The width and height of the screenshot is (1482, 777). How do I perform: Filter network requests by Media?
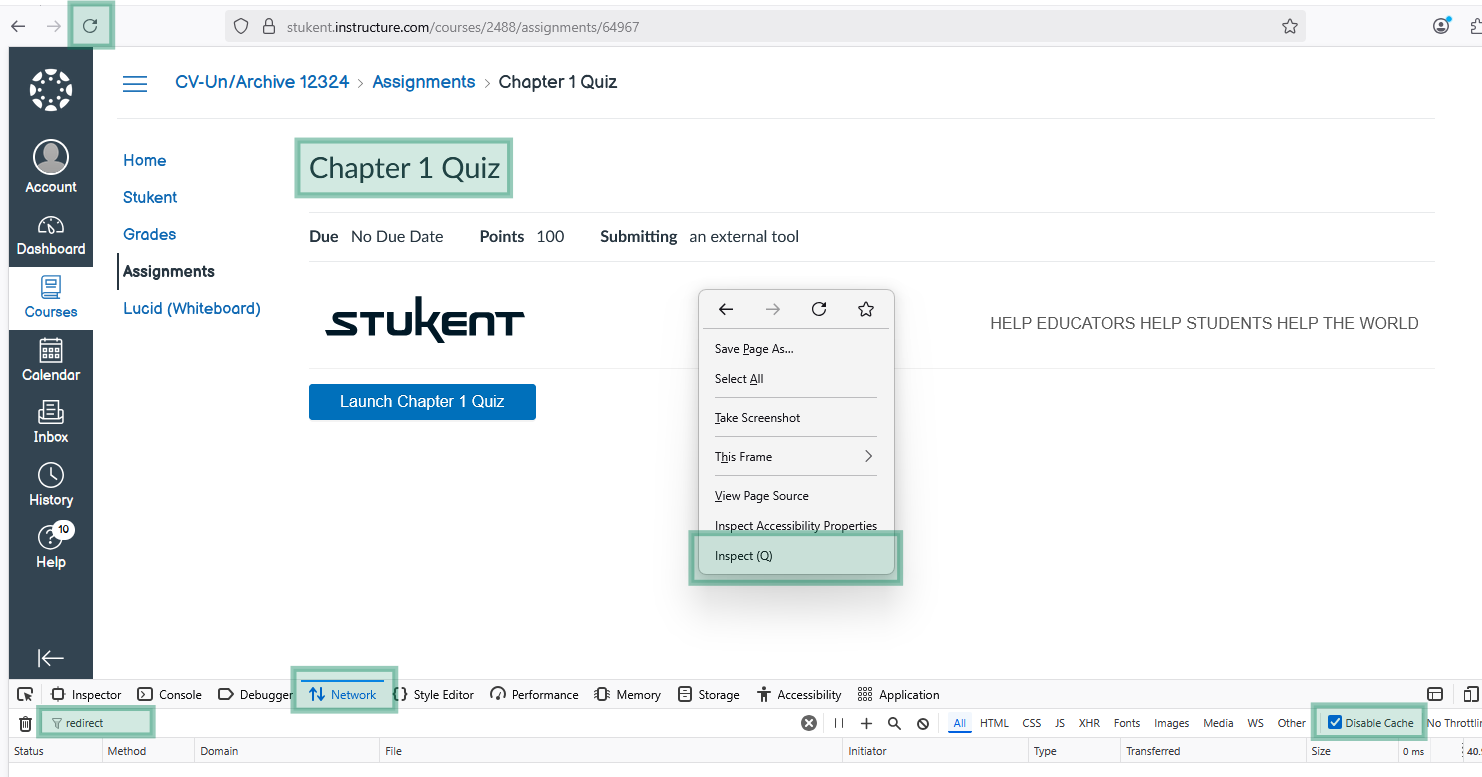(1218, 723)
